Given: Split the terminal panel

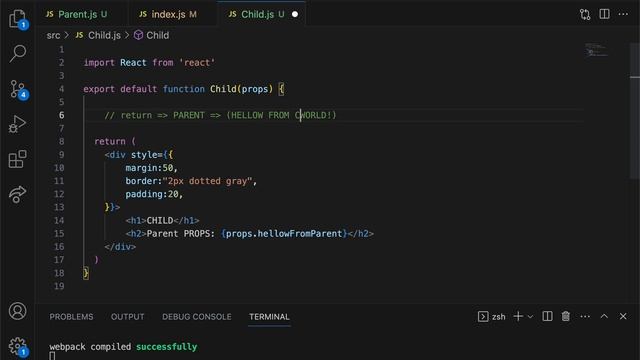Looking at the screenshot, I should point(547,316).
